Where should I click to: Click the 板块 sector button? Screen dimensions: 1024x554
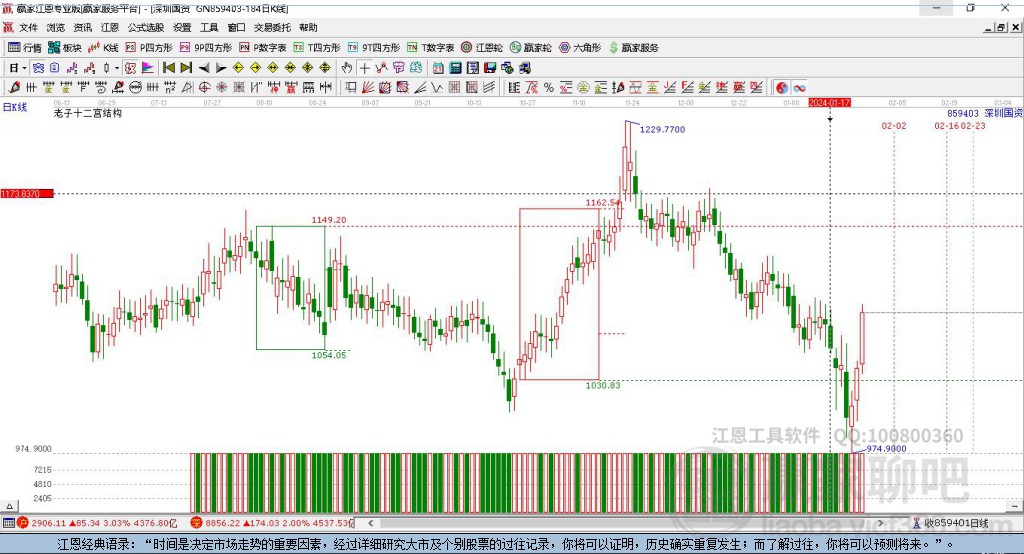point(64,47)
